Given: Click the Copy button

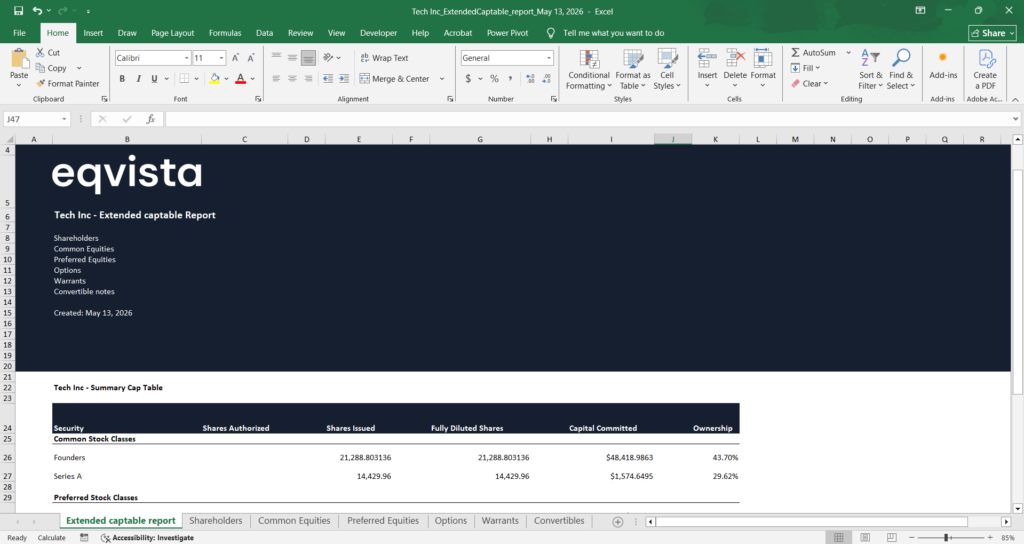Looking at the screenshot, I should [x=51, y=68].
